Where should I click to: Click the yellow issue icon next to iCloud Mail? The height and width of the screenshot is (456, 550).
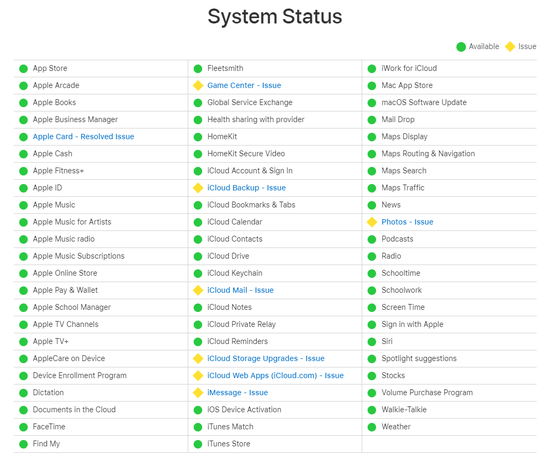[198, 290]
